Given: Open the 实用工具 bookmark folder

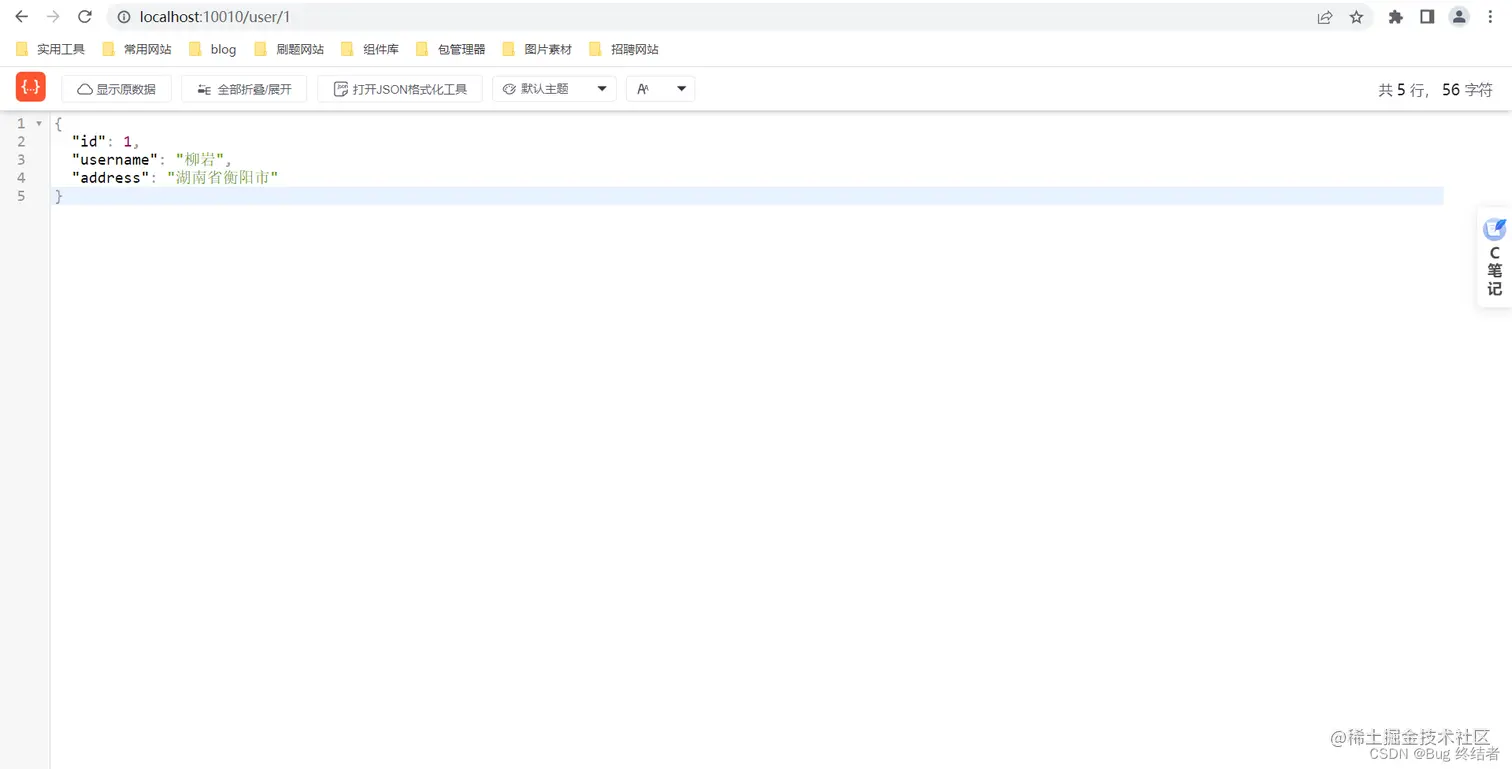Looking at the screenshot, I should click(x=50, y=49).
